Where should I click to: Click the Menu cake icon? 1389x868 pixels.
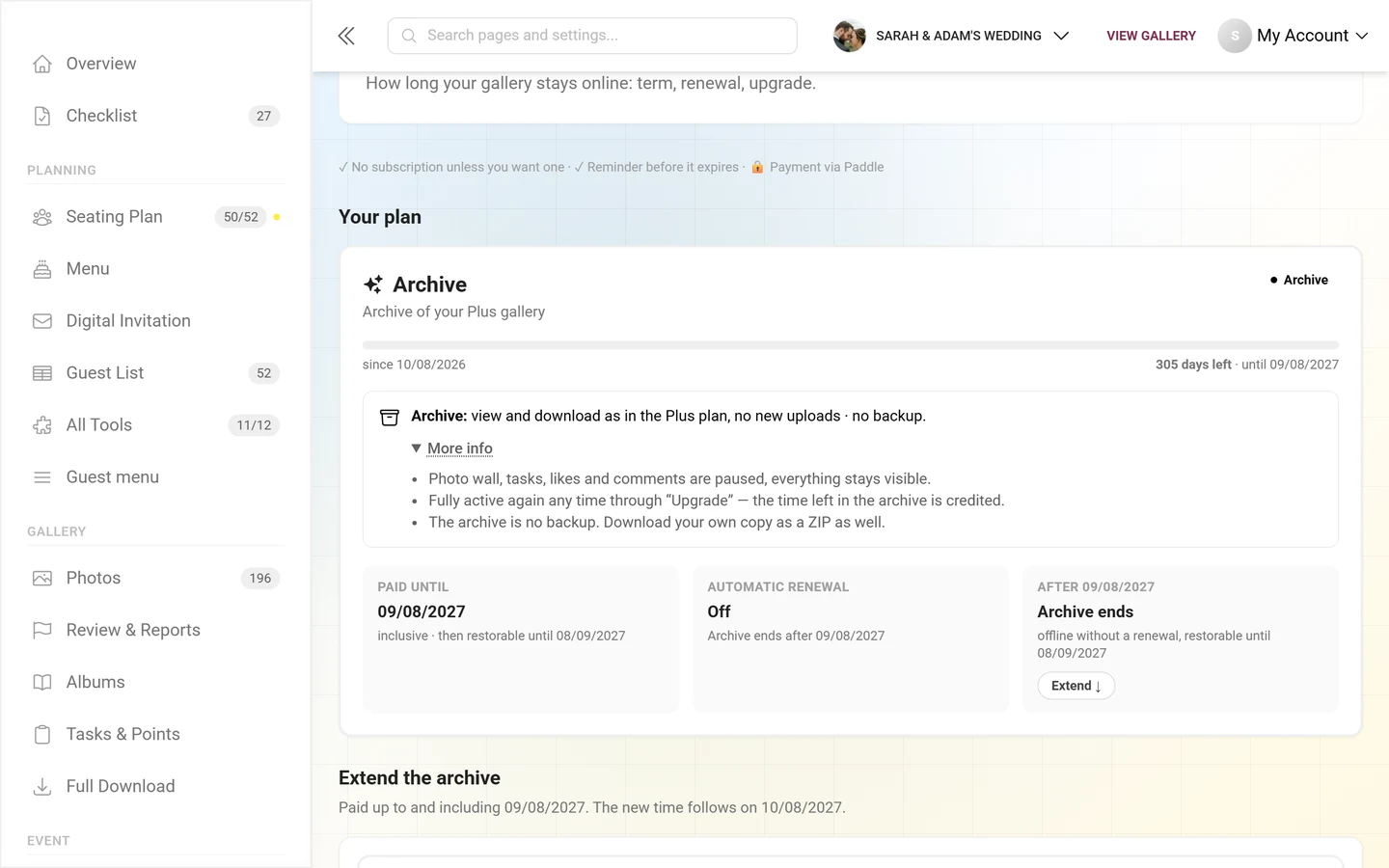coord(42,269)
